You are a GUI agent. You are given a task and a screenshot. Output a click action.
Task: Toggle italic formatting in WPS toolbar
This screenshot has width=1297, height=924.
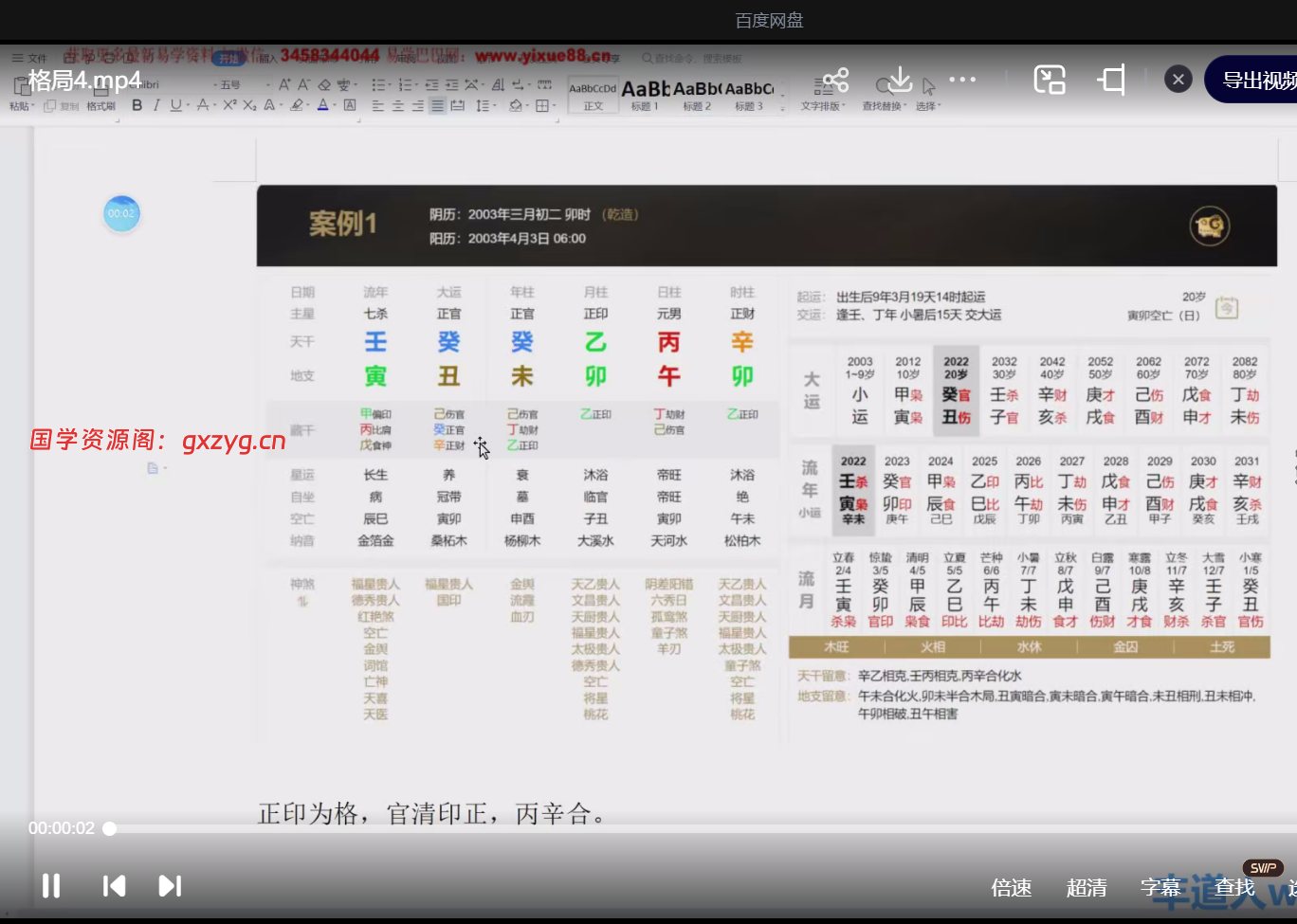pyautogui.click(x=155, y=105)
